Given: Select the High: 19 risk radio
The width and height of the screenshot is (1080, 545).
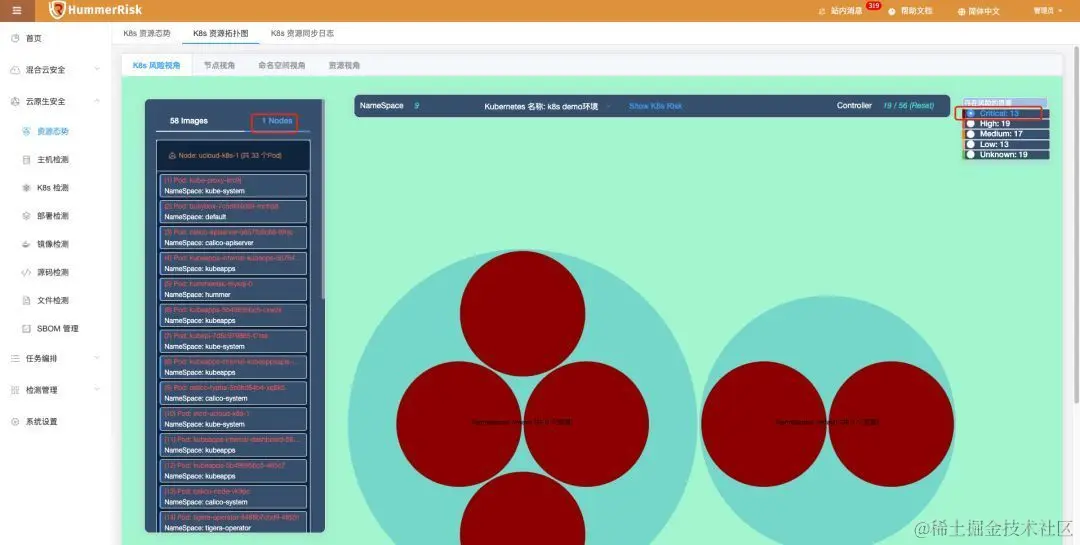Looking at the screenshot, I should pyautogui.click(x=970, y=123).
